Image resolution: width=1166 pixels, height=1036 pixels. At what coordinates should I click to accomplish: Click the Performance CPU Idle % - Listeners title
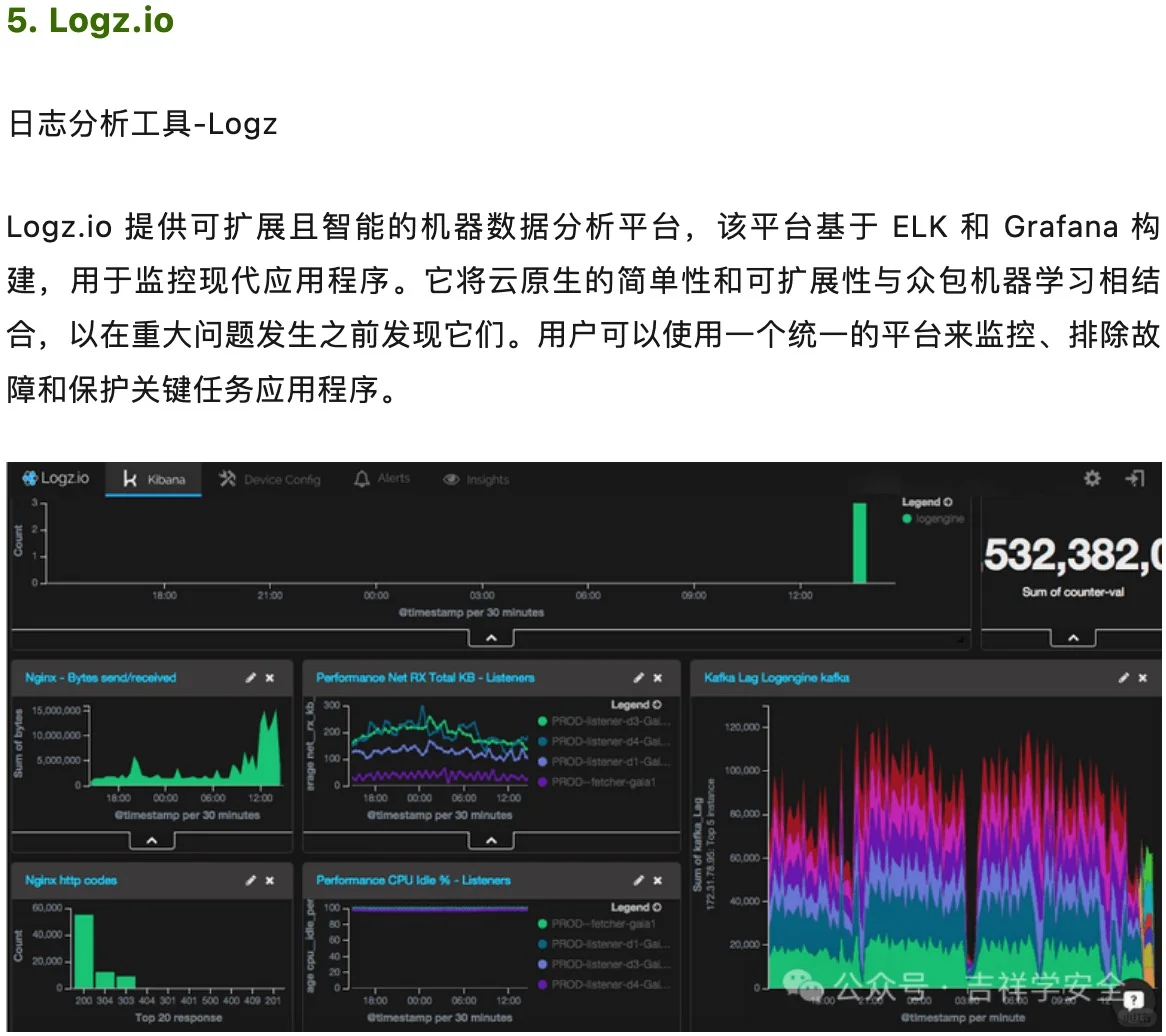point(413,880)
